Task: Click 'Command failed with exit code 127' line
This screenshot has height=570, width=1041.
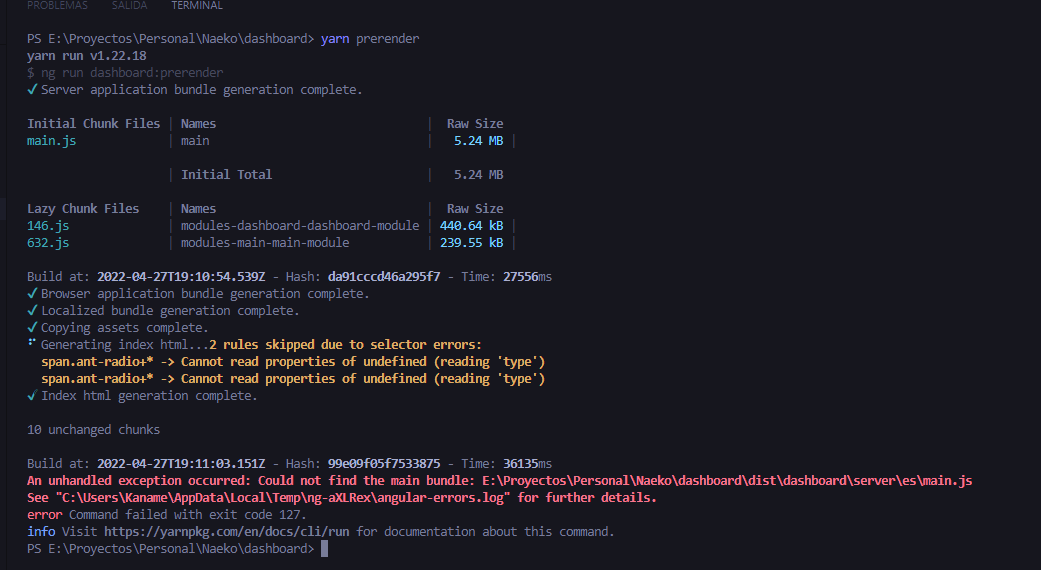Action: click(x=167, y=515)
